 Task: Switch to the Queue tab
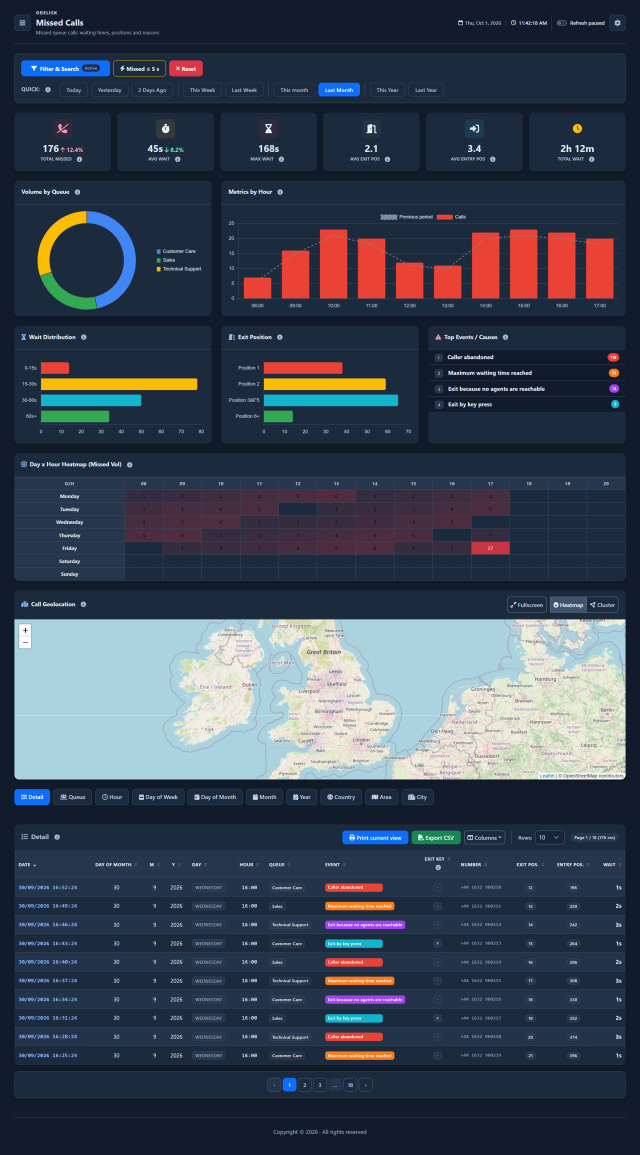(72, 797)
